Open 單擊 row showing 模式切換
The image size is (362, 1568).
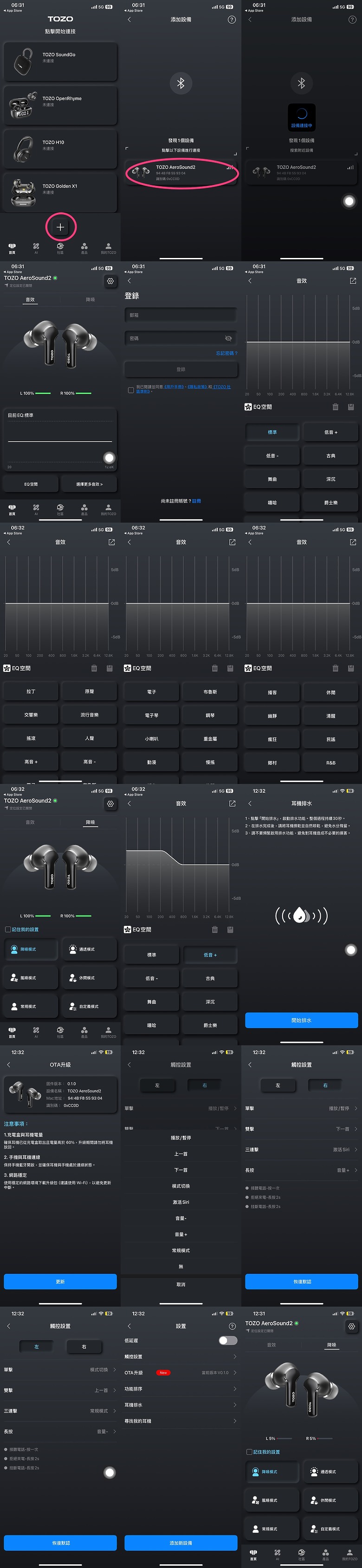click(60, 1370)
